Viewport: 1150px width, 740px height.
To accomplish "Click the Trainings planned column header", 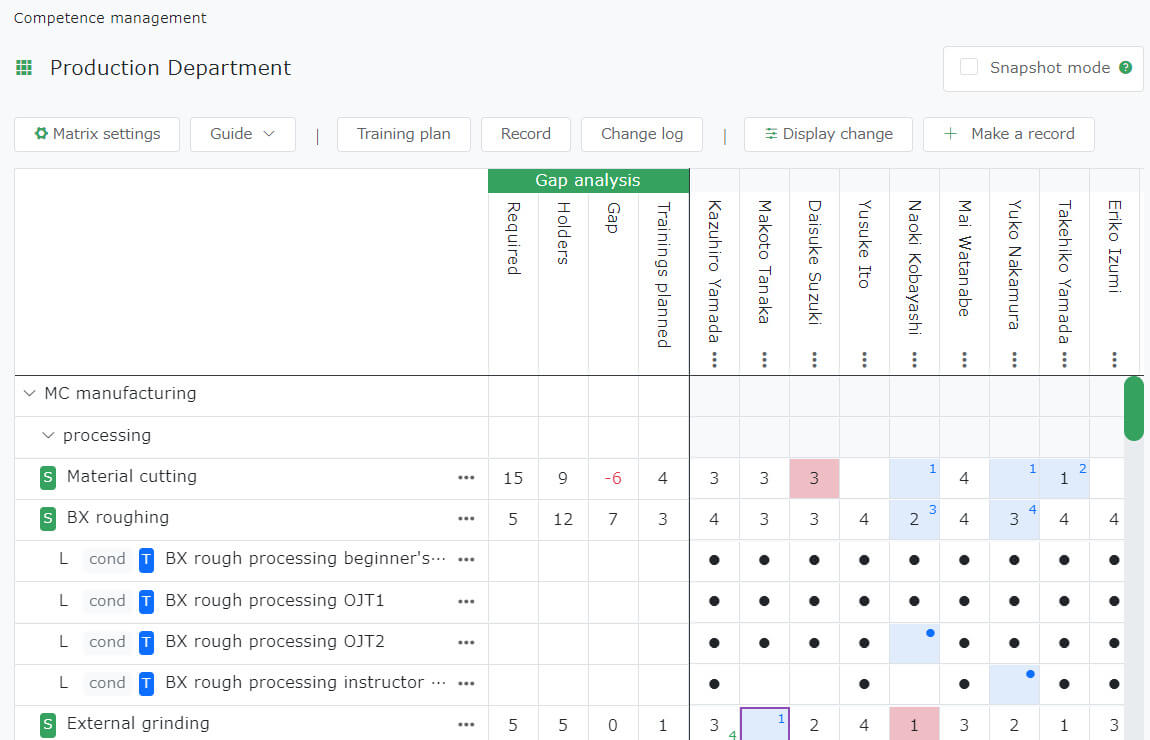I will pos(663,275).
